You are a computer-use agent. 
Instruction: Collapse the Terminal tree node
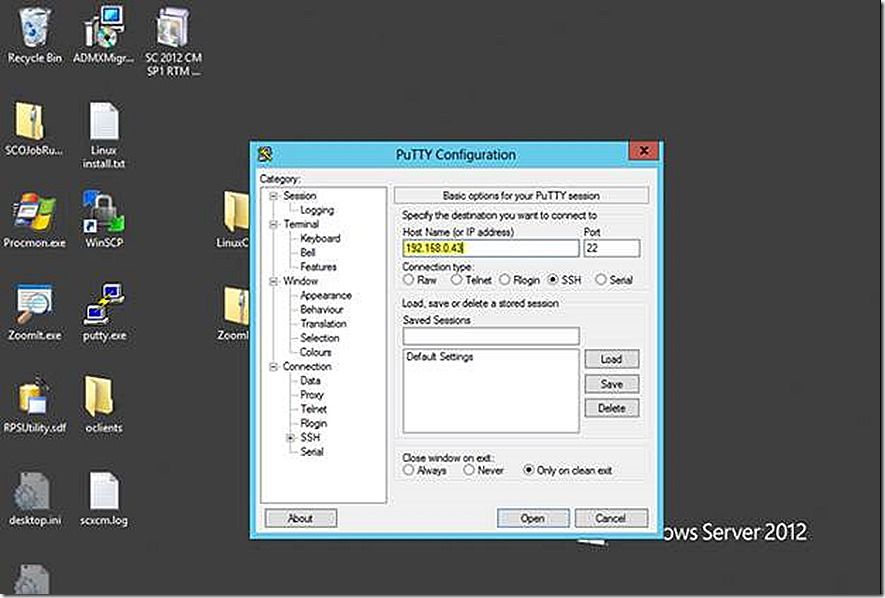(x=274, y=225)
